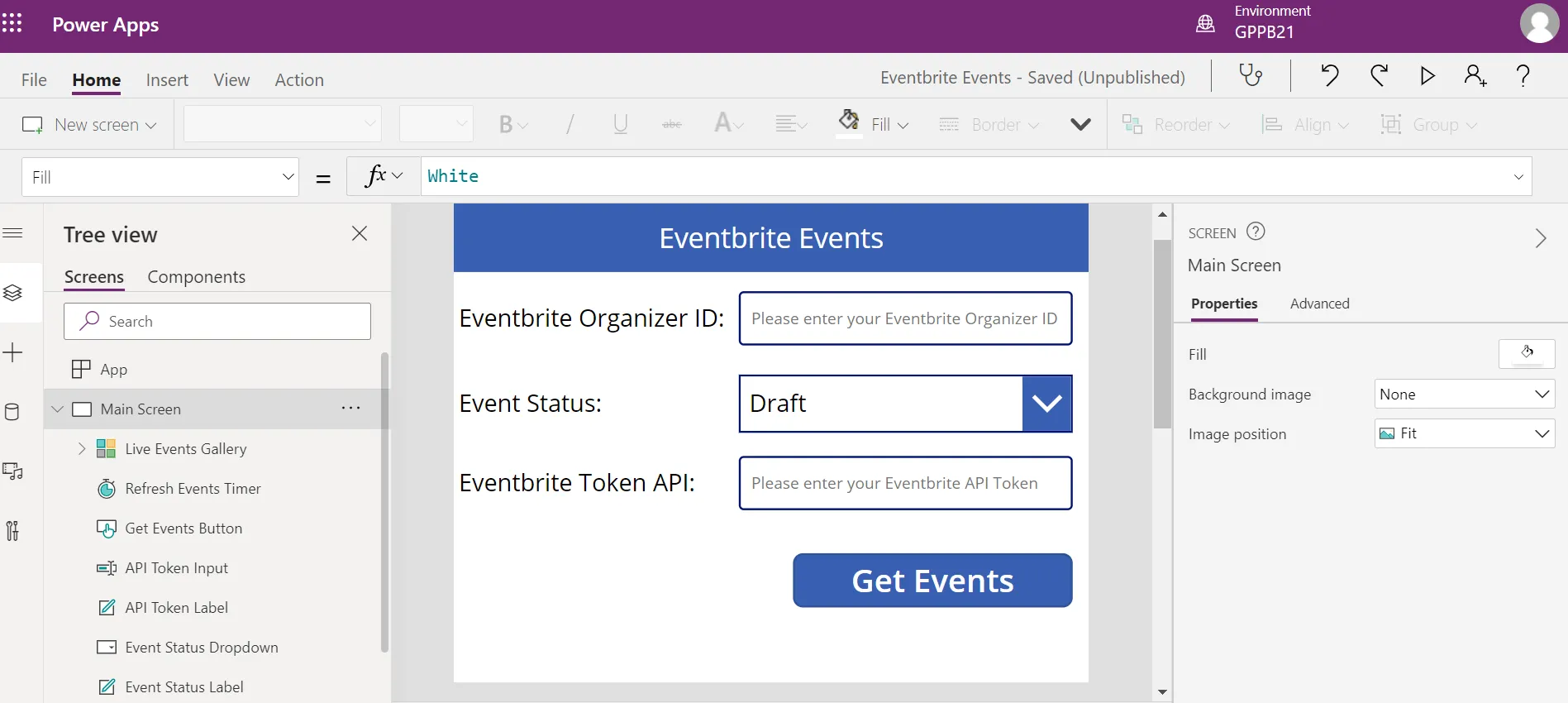Open the Event Status Draft dropdown
The height and width of the screenshot is (703, 1568).
click(1046, 404)
